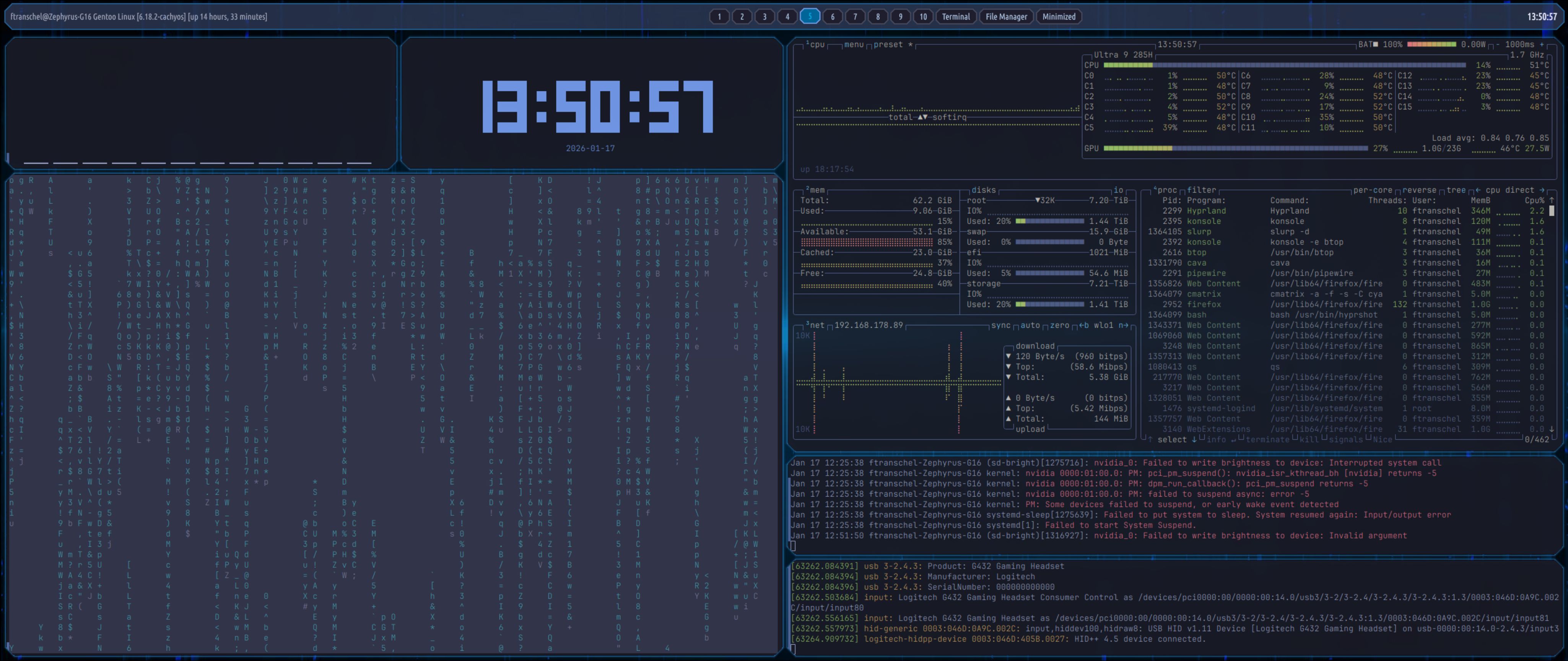Select the next network interface arrow n→
This screenshot has height=661, width=1568.
pos(1124,325)
